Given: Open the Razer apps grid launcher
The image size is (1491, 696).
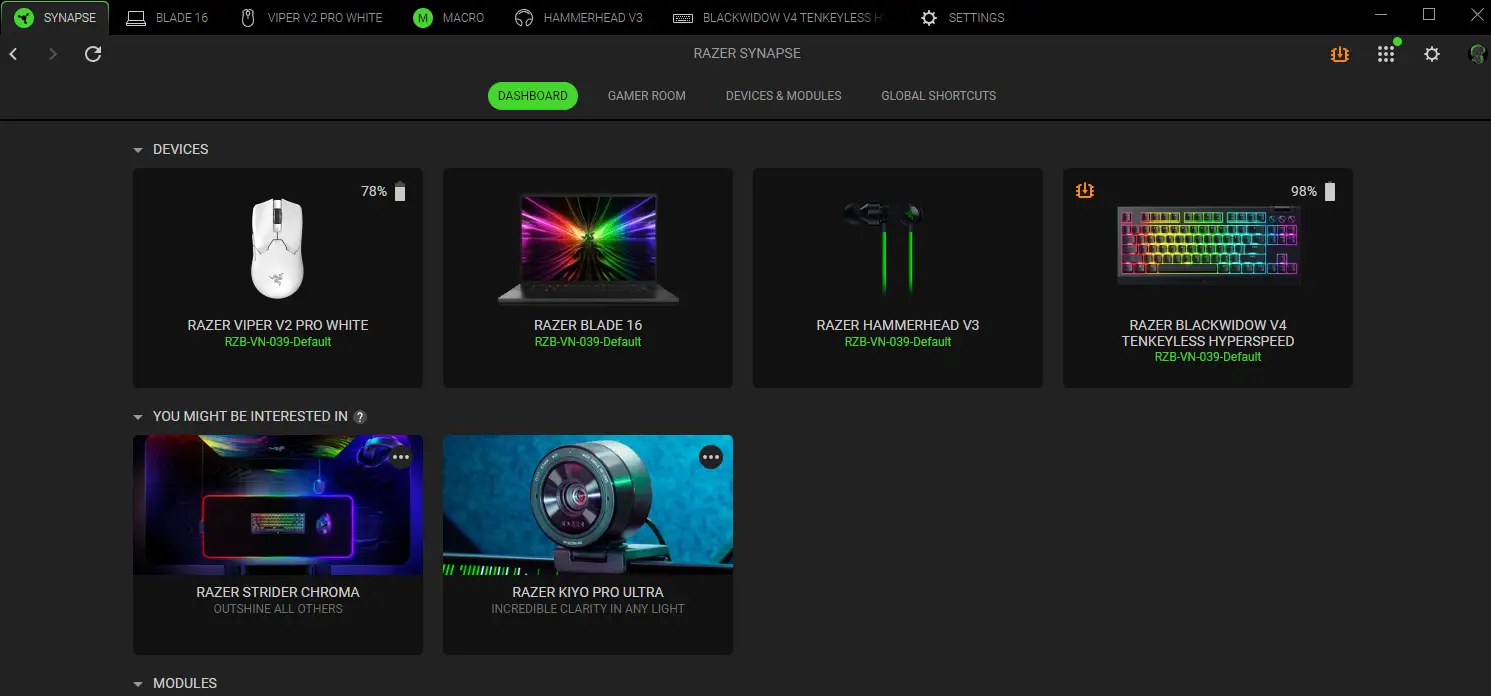Looking at the screenshot, I should click(x=1386, y=53).
